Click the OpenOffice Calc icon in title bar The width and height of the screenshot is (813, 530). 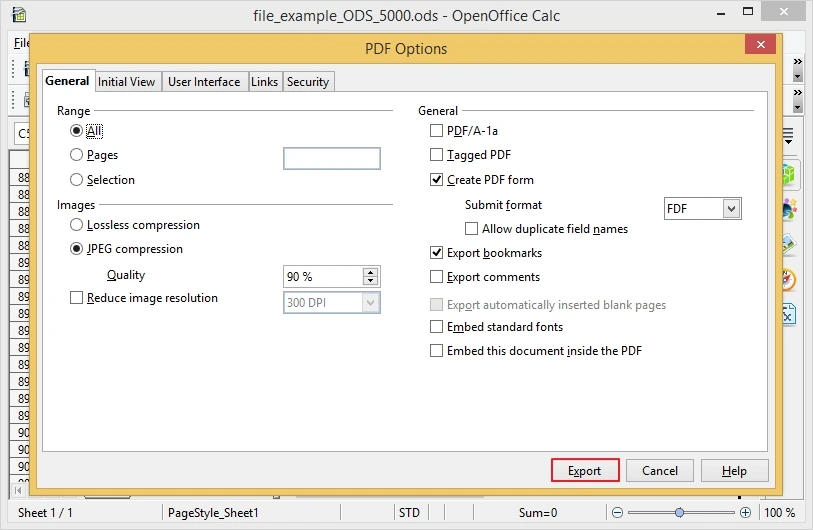click(19, 15)
